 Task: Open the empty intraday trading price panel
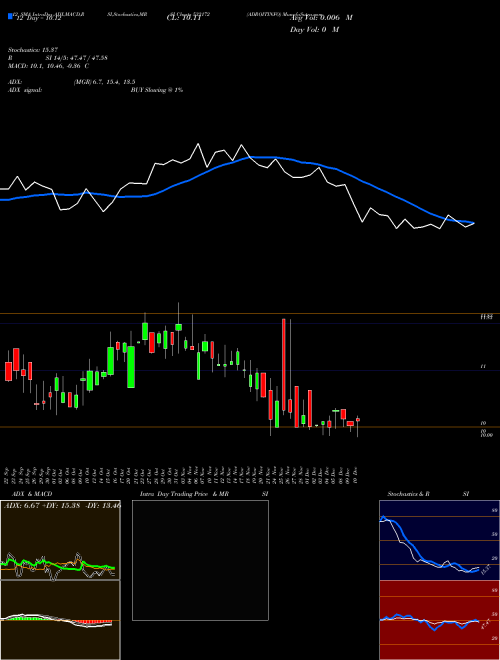(x=200, y=560)
